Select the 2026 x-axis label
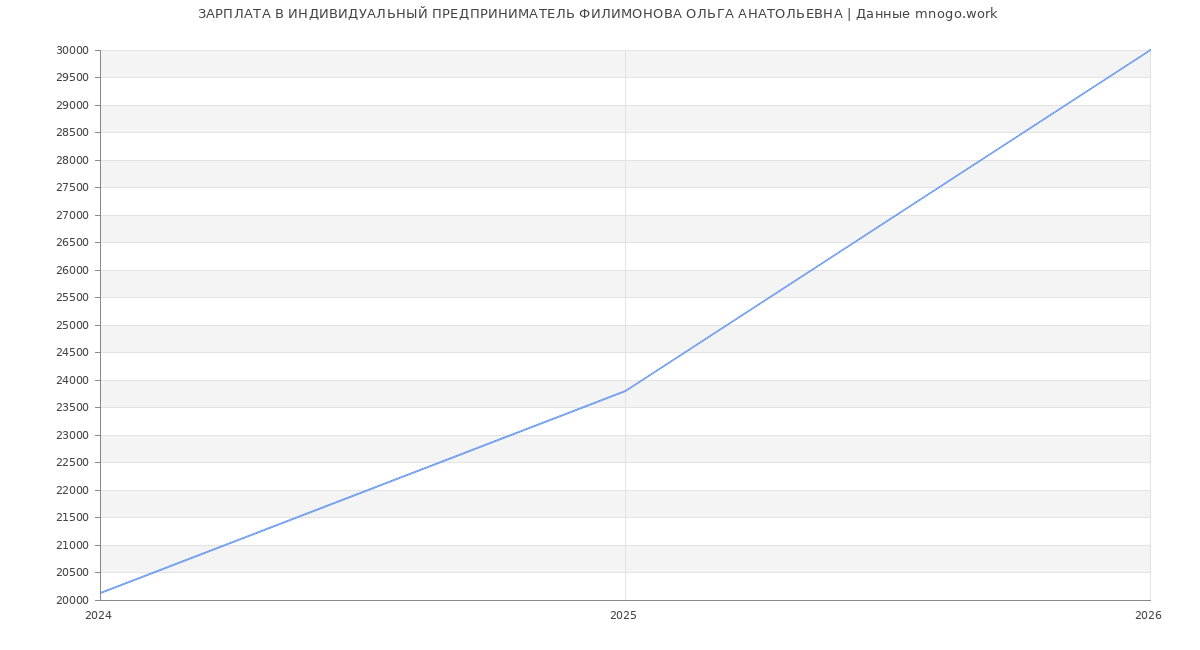This screenshot has width=1200, height=650. click(x=1148, y=616)
